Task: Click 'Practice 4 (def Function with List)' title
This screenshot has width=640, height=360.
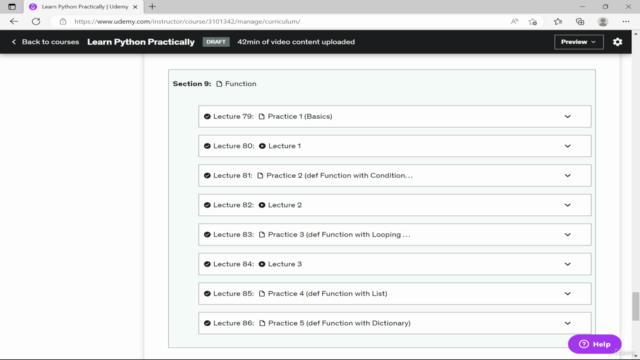Action: (327, 293)
